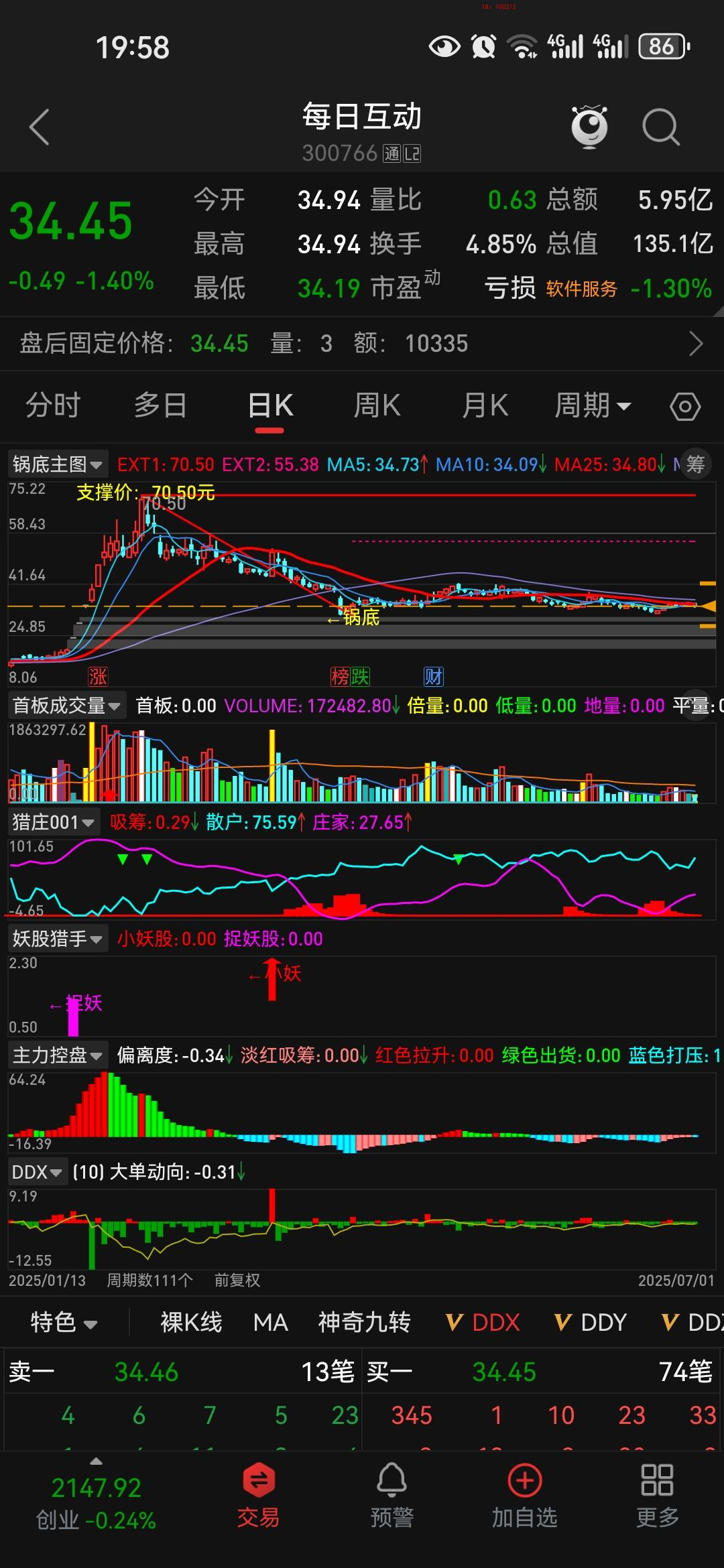Screen dimensions: 724x1568
Task: Tap the robot assistant mascot icon
Action: 589,127
